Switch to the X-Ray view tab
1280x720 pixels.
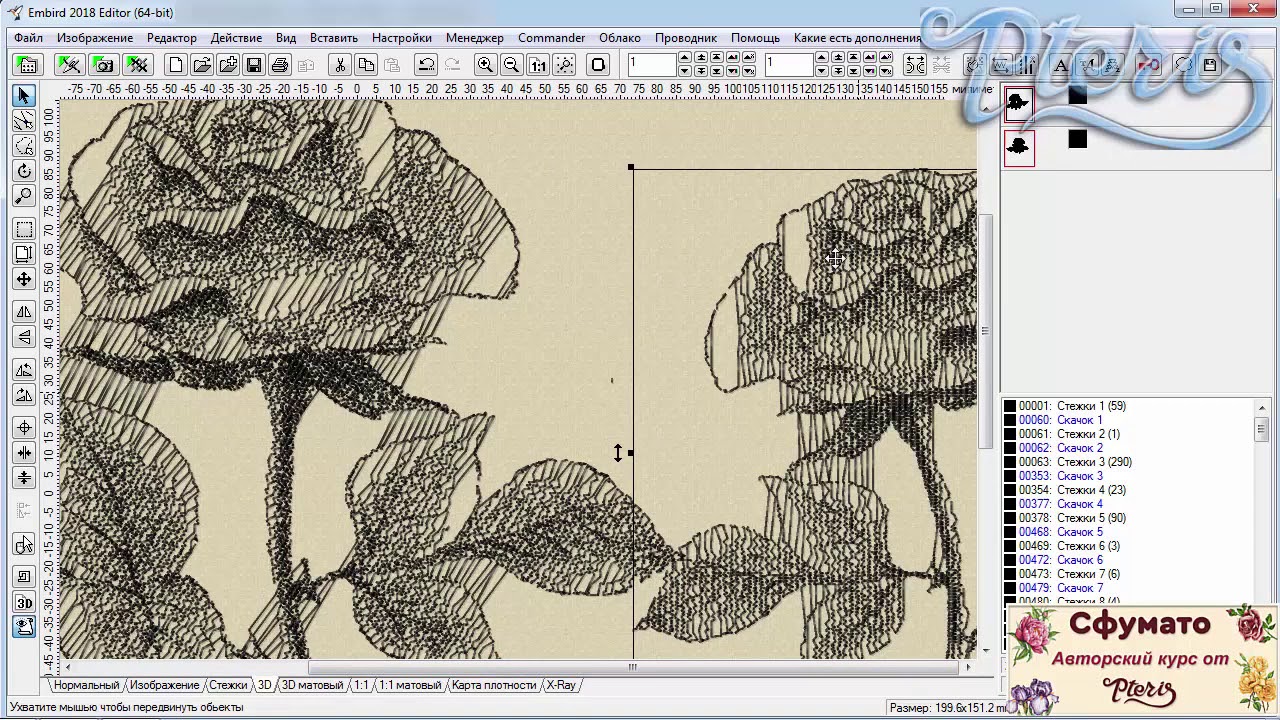(560, 685)
